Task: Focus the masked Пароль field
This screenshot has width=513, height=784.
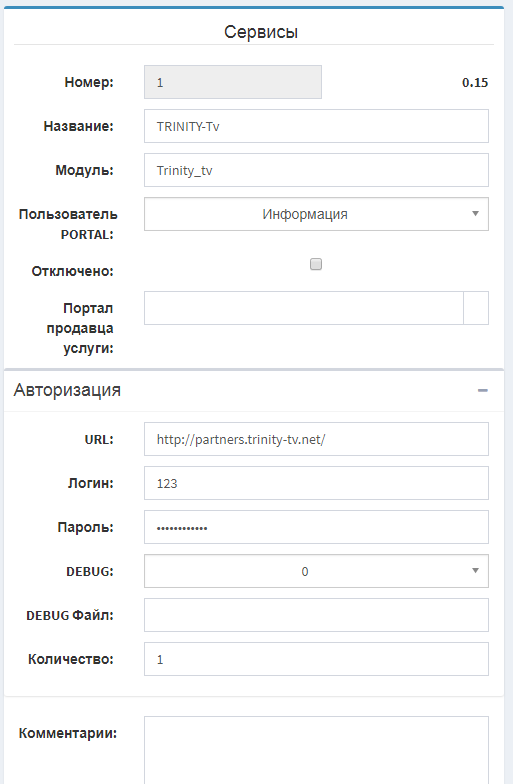Action: pyautogui.click(x=316, y=527)
